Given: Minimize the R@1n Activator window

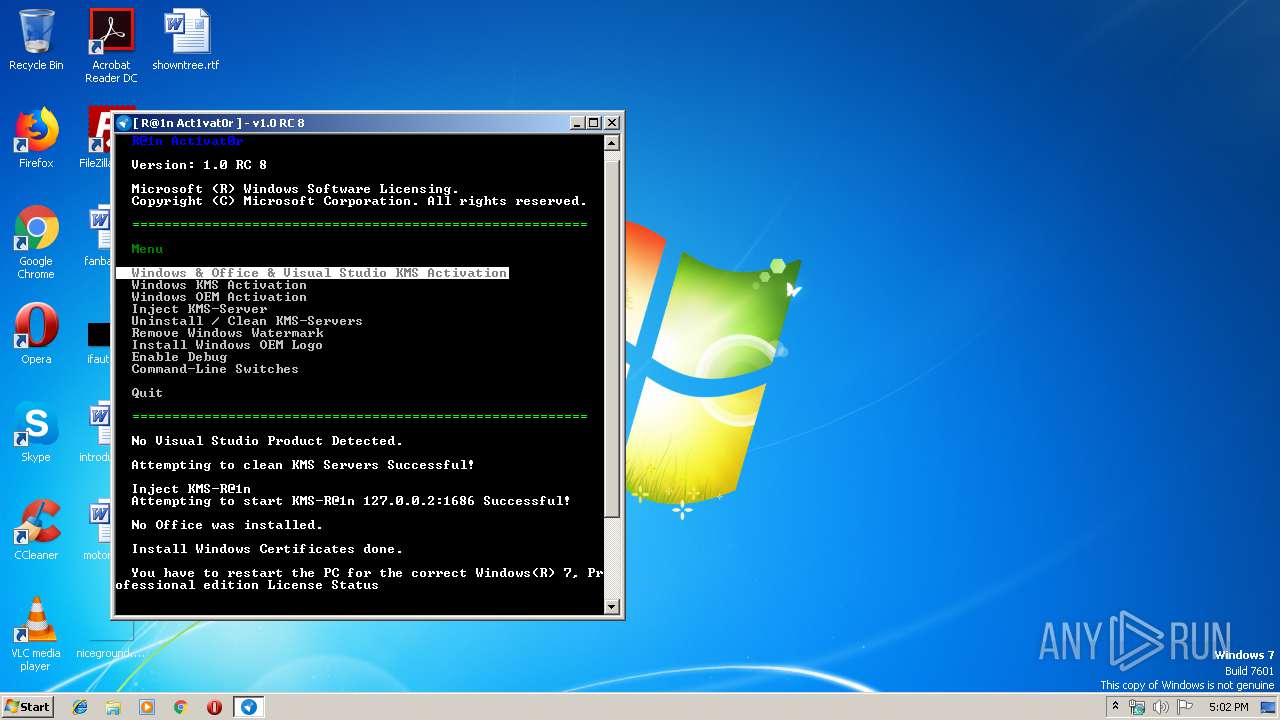Looking at the screenshot, I should tap(577, 123).
